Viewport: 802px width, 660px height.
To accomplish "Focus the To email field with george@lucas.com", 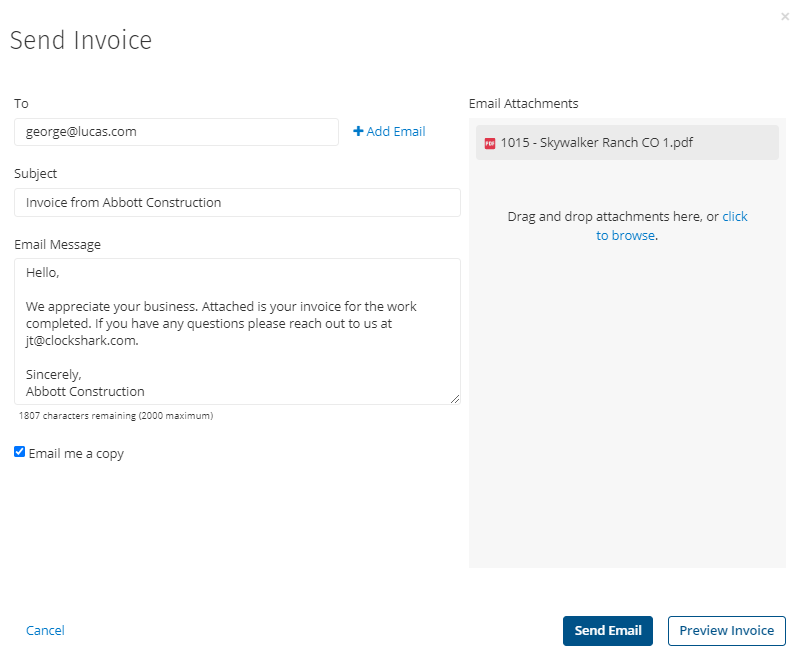I will [x=176, y=132].
